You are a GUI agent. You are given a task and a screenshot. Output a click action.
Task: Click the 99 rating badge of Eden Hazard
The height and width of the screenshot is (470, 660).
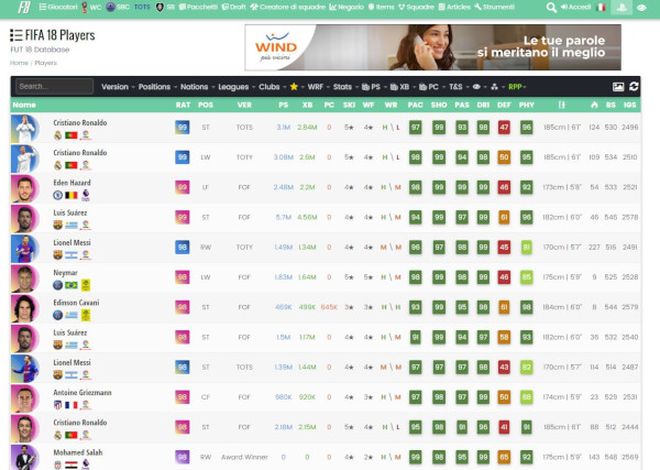pos(182,187)
